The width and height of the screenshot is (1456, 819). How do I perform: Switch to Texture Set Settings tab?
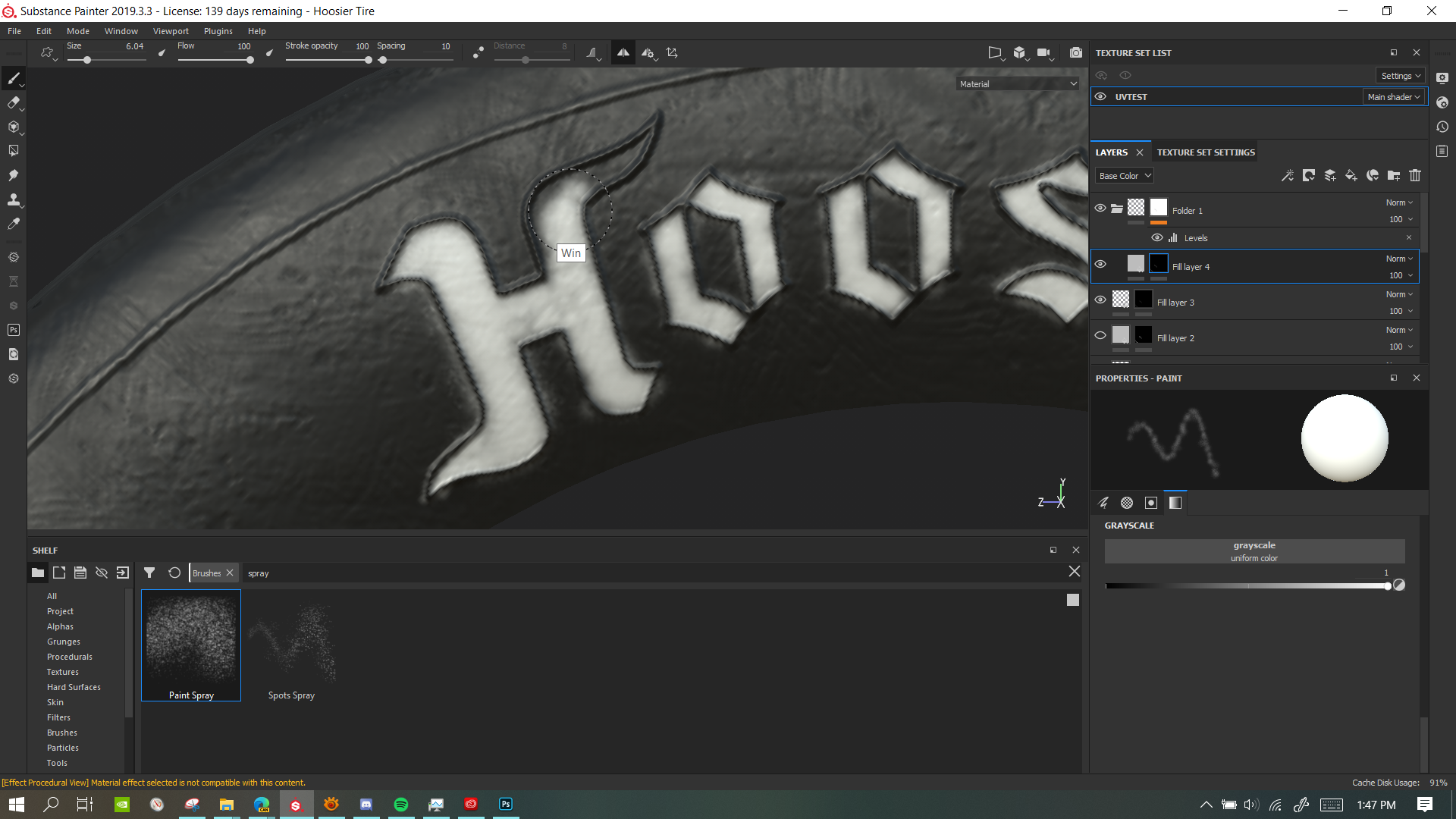1206,152
